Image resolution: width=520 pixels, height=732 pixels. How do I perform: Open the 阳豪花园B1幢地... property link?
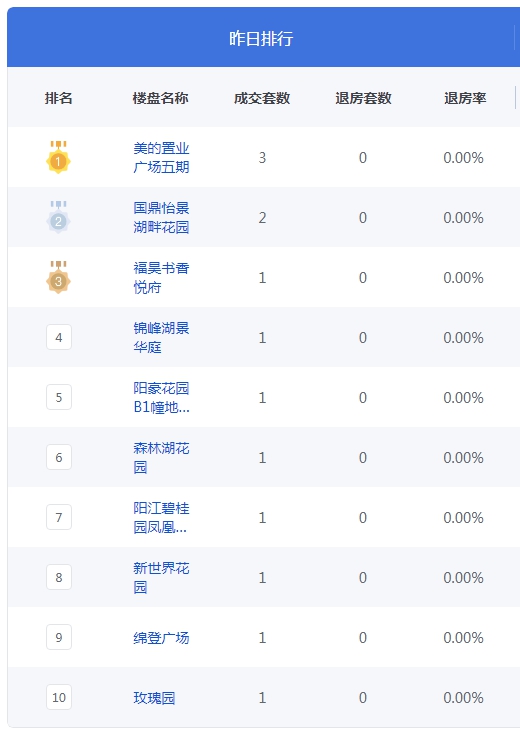pos(161,397)
